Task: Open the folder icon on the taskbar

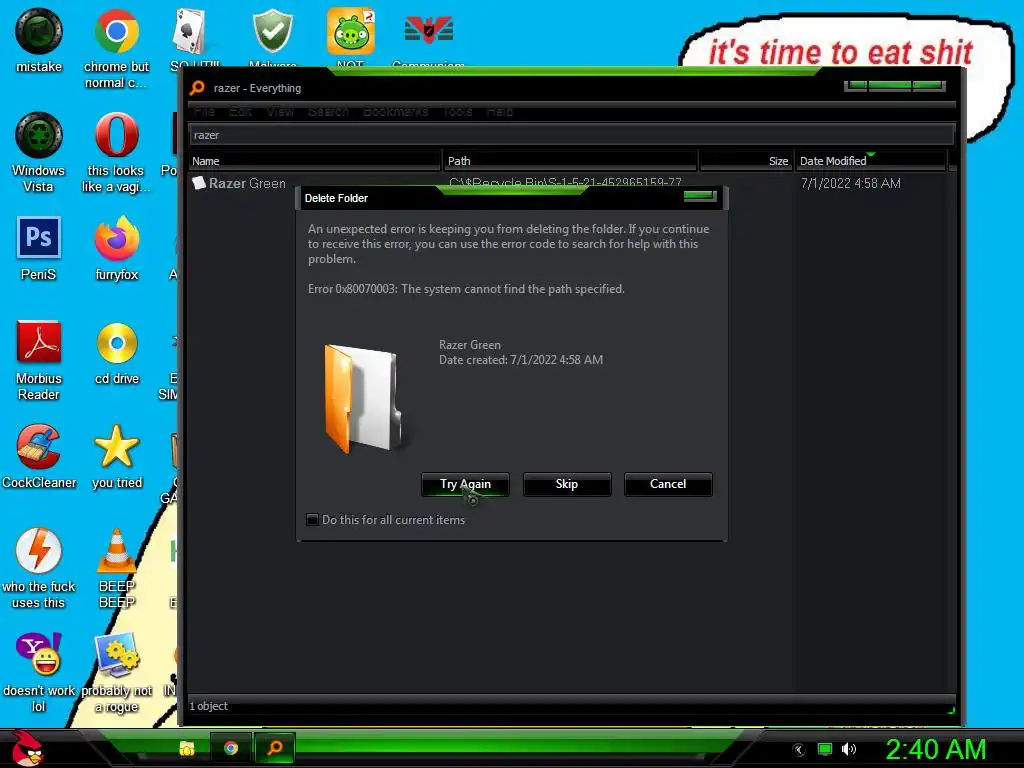Action: click(x=187, y=748)
